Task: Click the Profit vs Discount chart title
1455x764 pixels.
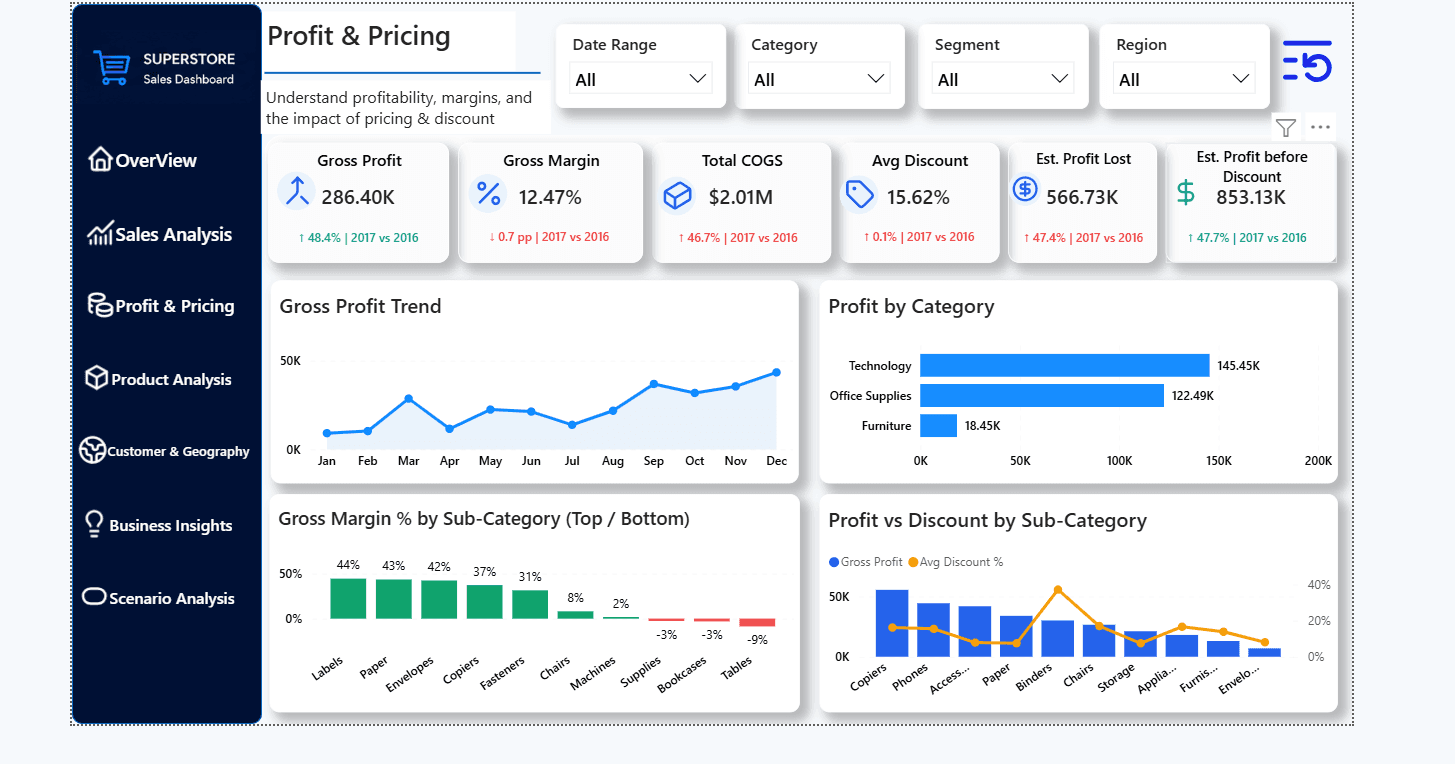Action: point(987,520)
